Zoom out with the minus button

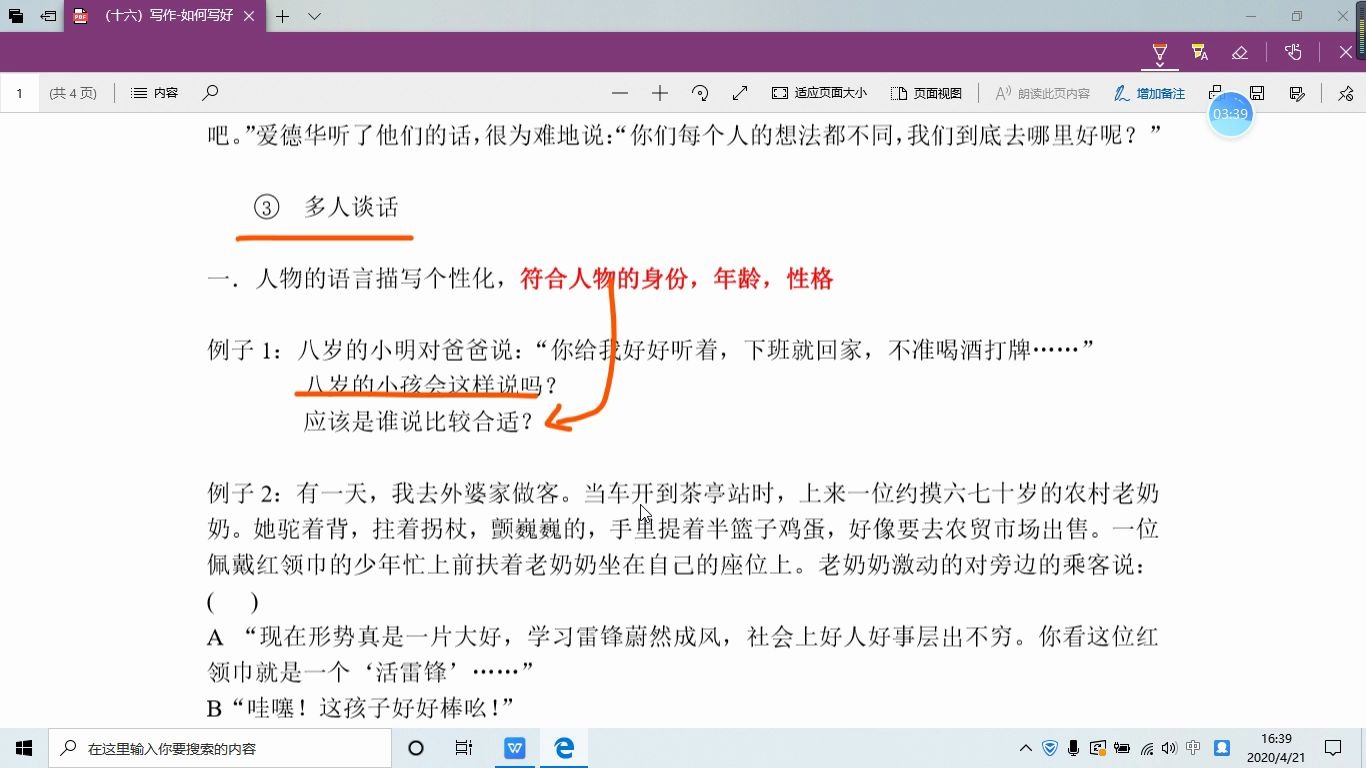point(620,93)
